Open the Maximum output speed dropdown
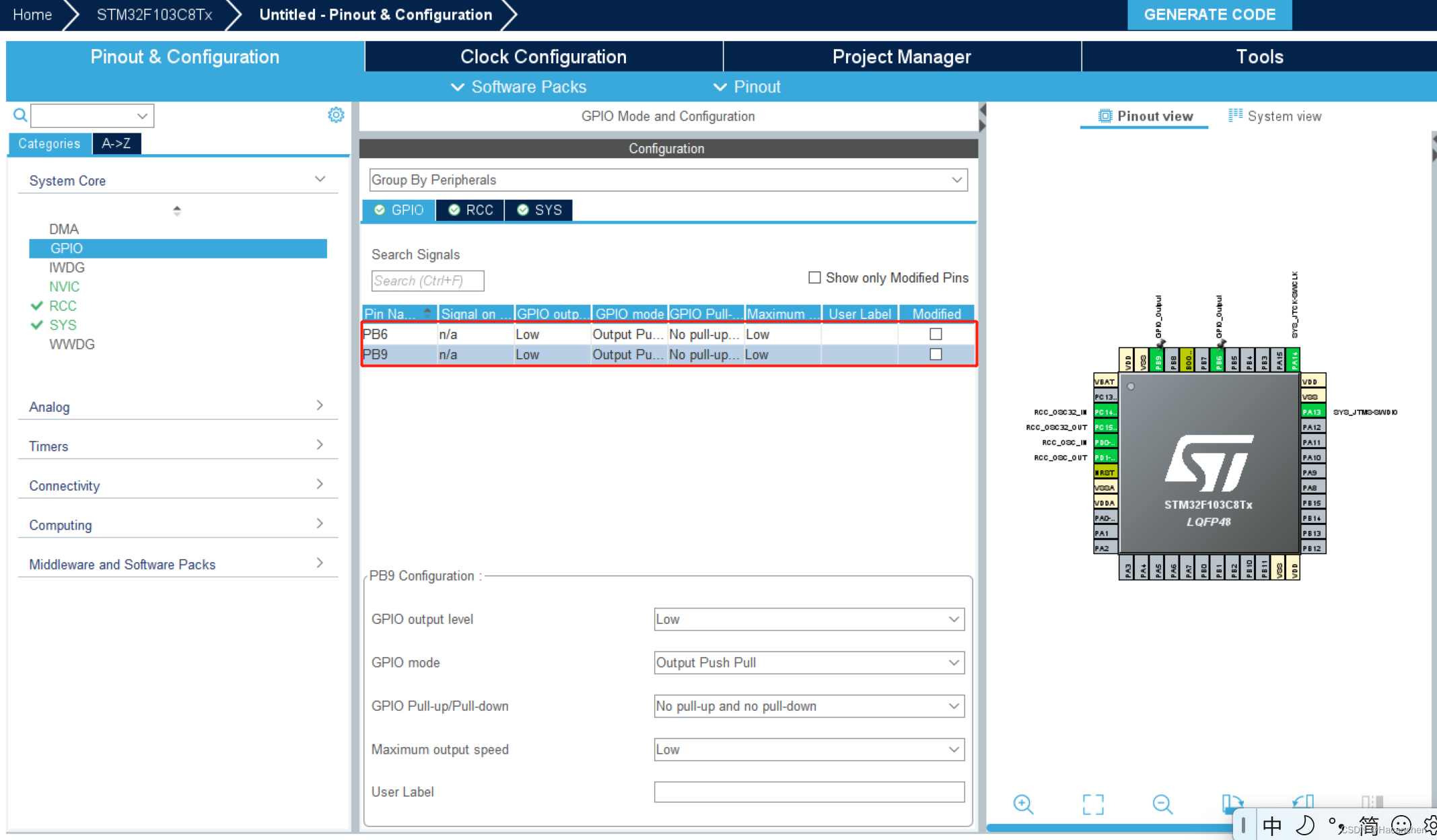The height and width of the screenshot is (840, 1437). (x=809, y=749)
